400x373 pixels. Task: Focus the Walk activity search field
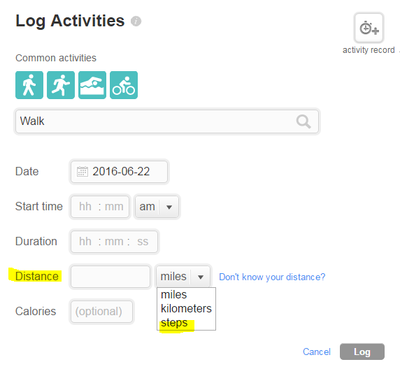click(x=167, y=121)
